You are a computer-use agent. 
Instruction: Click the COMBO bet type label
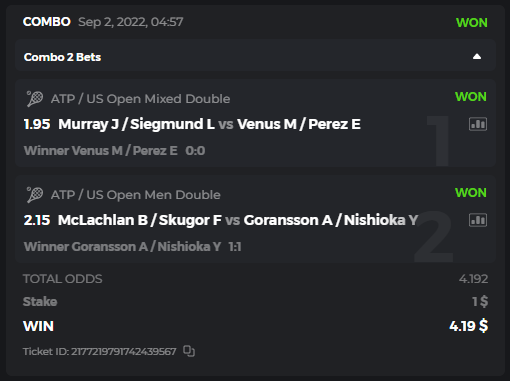(47, 22)
